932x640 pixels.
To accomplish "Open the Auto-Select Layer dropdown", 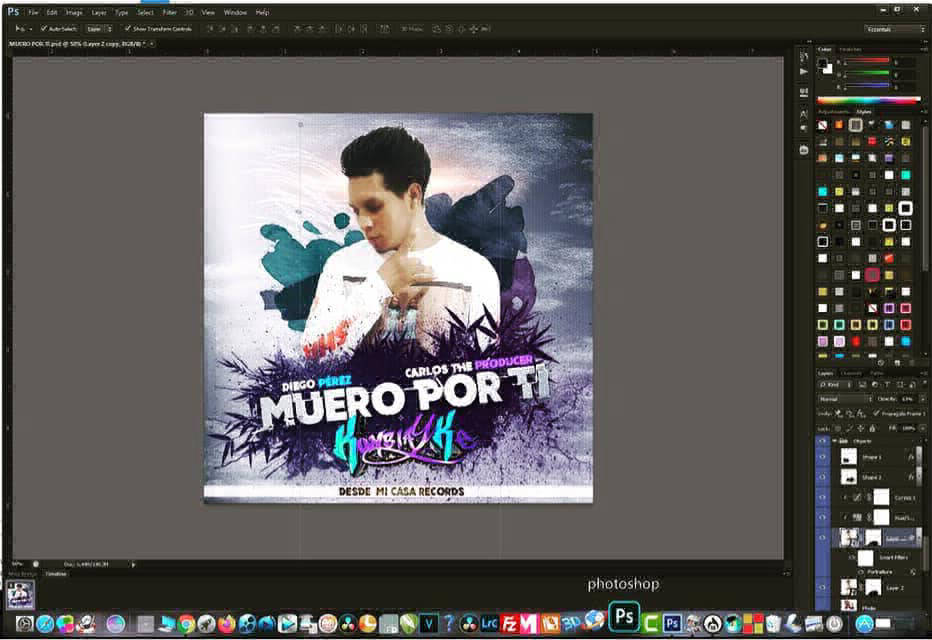I will (99, 29).
